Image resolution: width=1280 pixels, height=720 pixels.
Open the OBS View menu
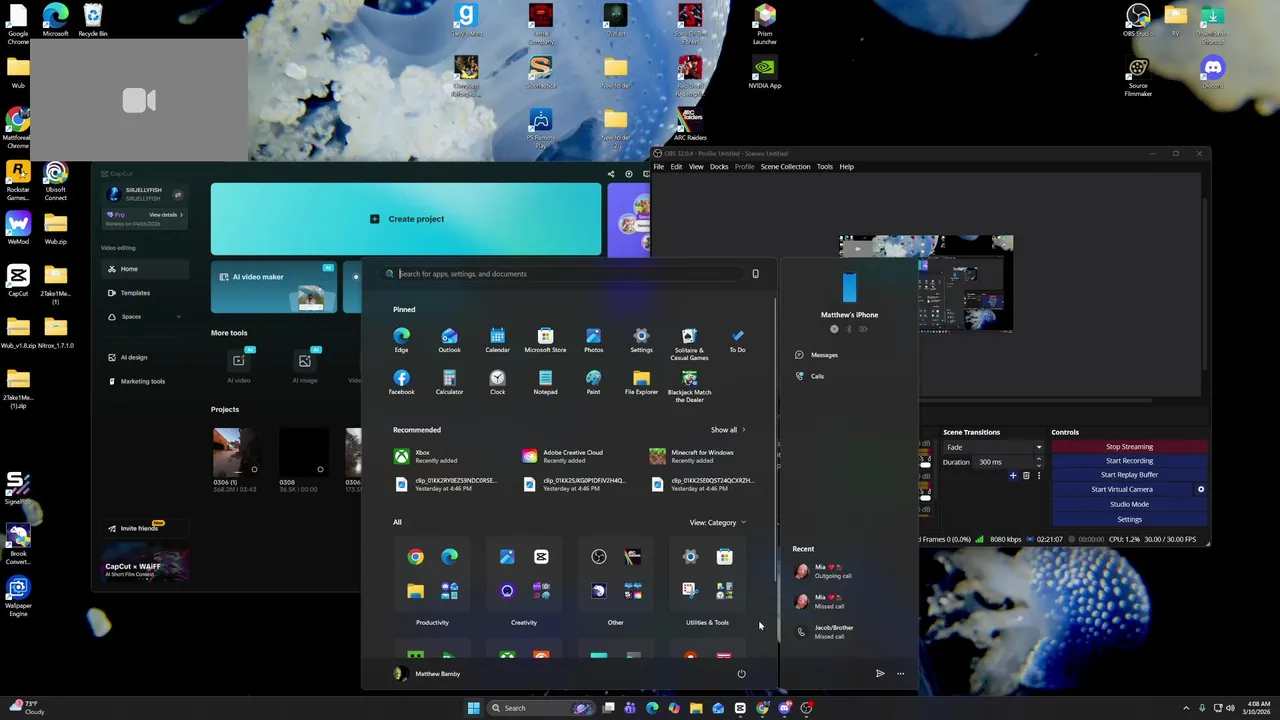[x=696, y=167]
